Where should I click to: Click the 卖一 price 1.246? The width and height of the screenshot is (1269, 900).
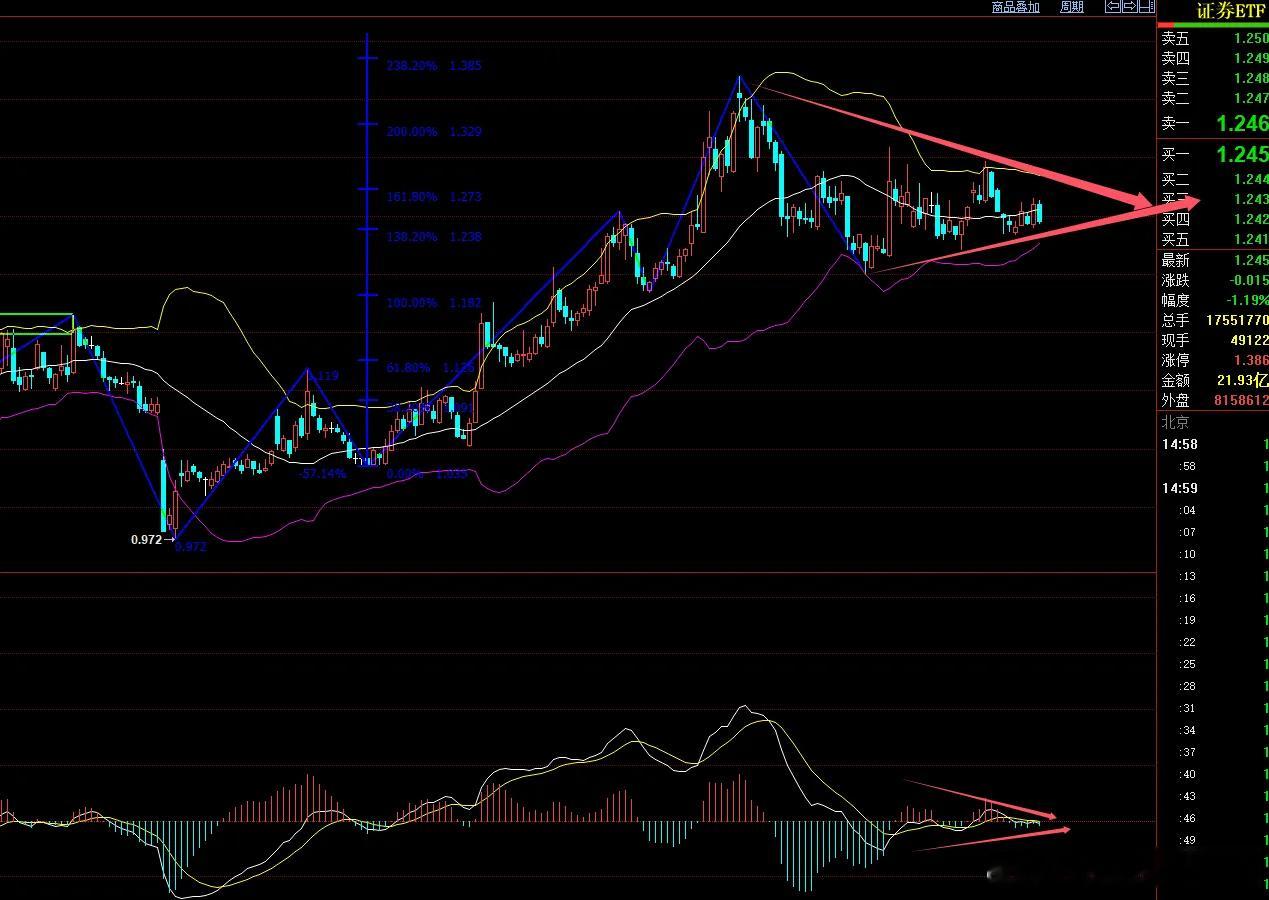tap(1242, 124)
